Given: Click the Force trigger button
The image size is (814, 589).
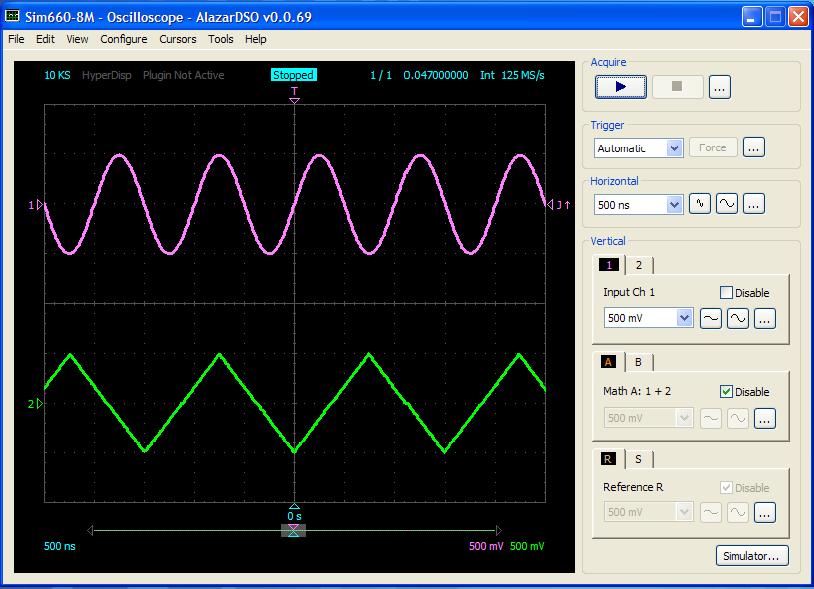Looking at the screenshot, I should (712, 147).
